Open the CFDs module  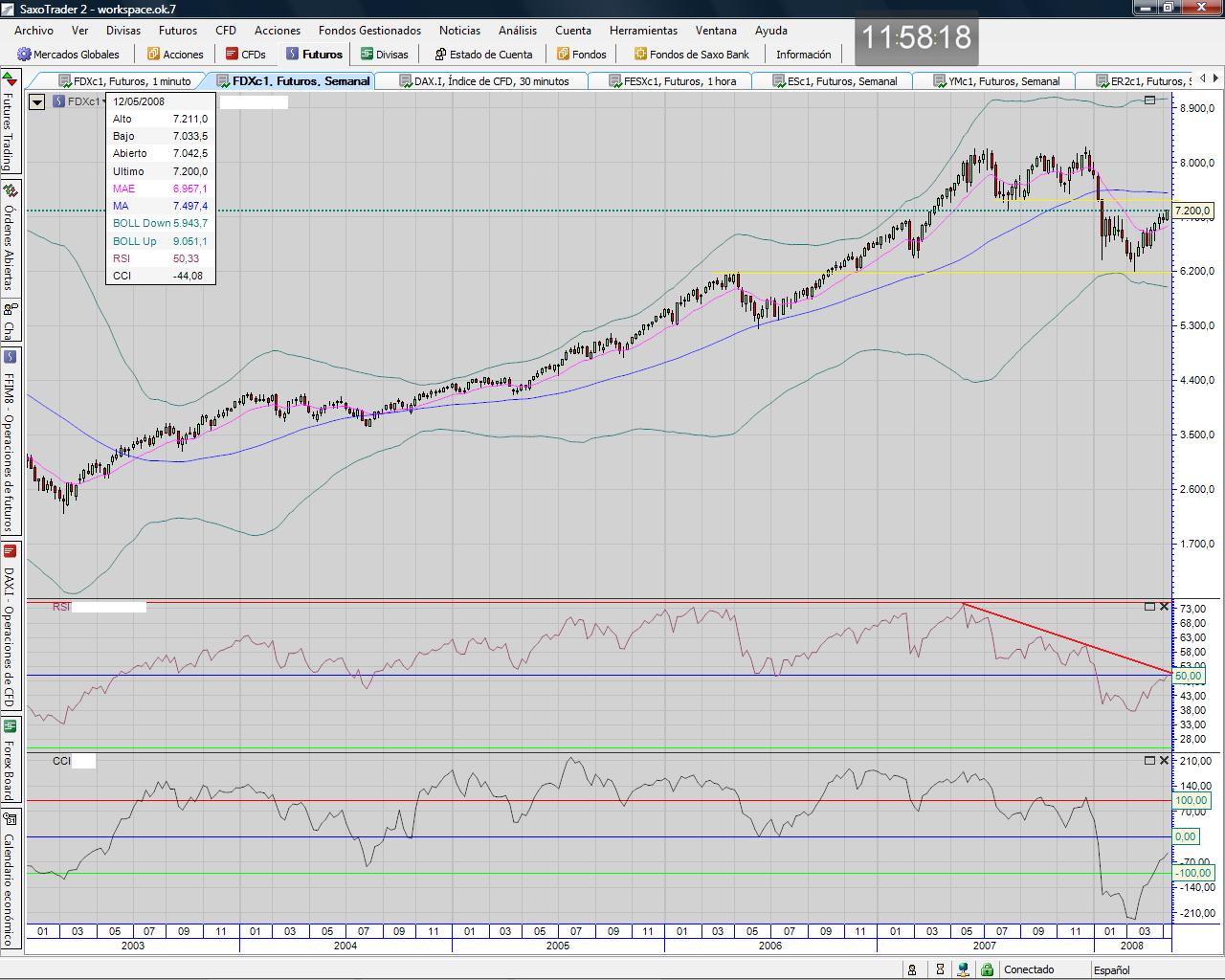point(245,55)
